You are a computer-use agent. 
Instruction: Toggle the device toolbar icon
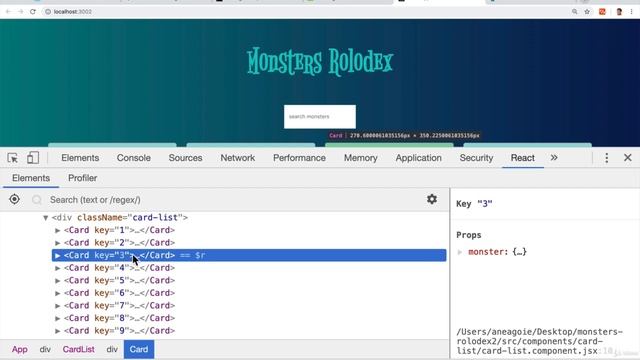pos(33,158)
